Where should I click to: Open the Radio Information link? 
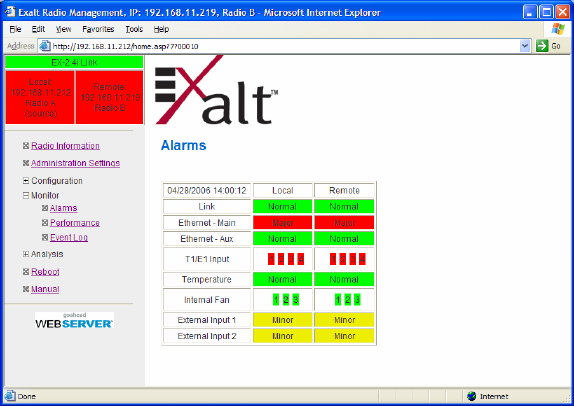[65, 146]
